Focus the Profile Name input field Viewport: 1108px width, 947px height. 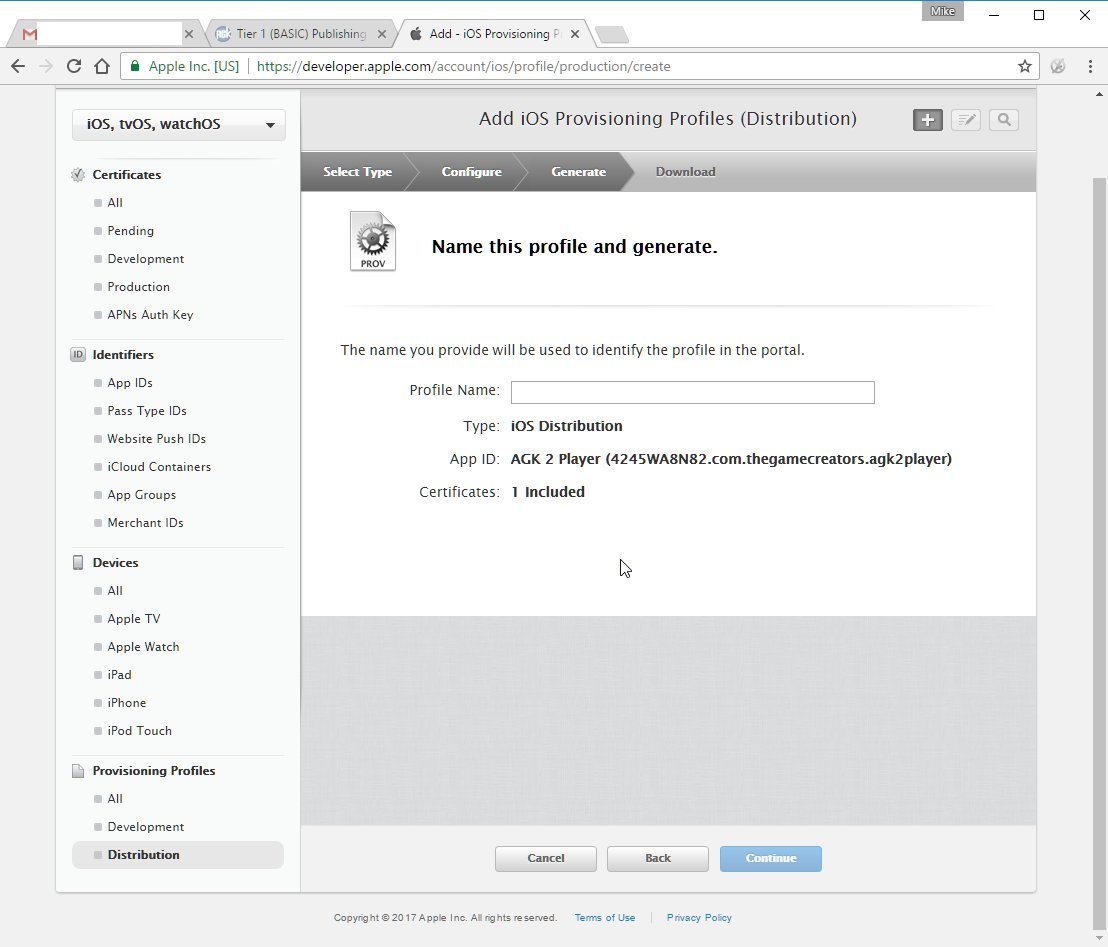coord(692,392)
